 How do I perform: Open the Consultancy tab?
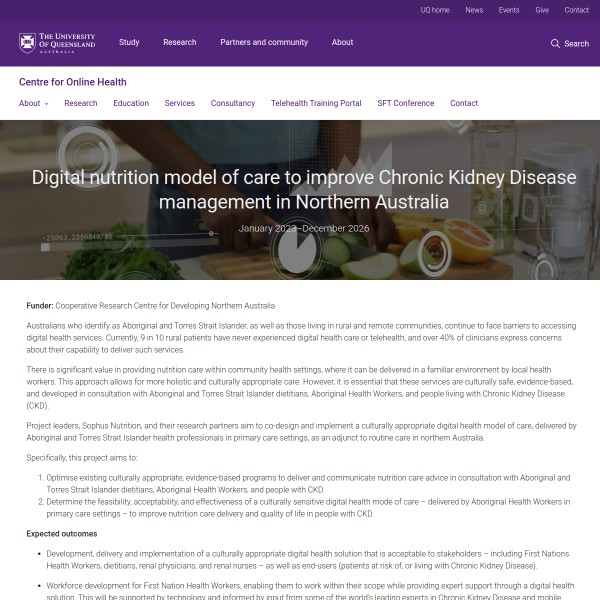(x=233, y=103)
